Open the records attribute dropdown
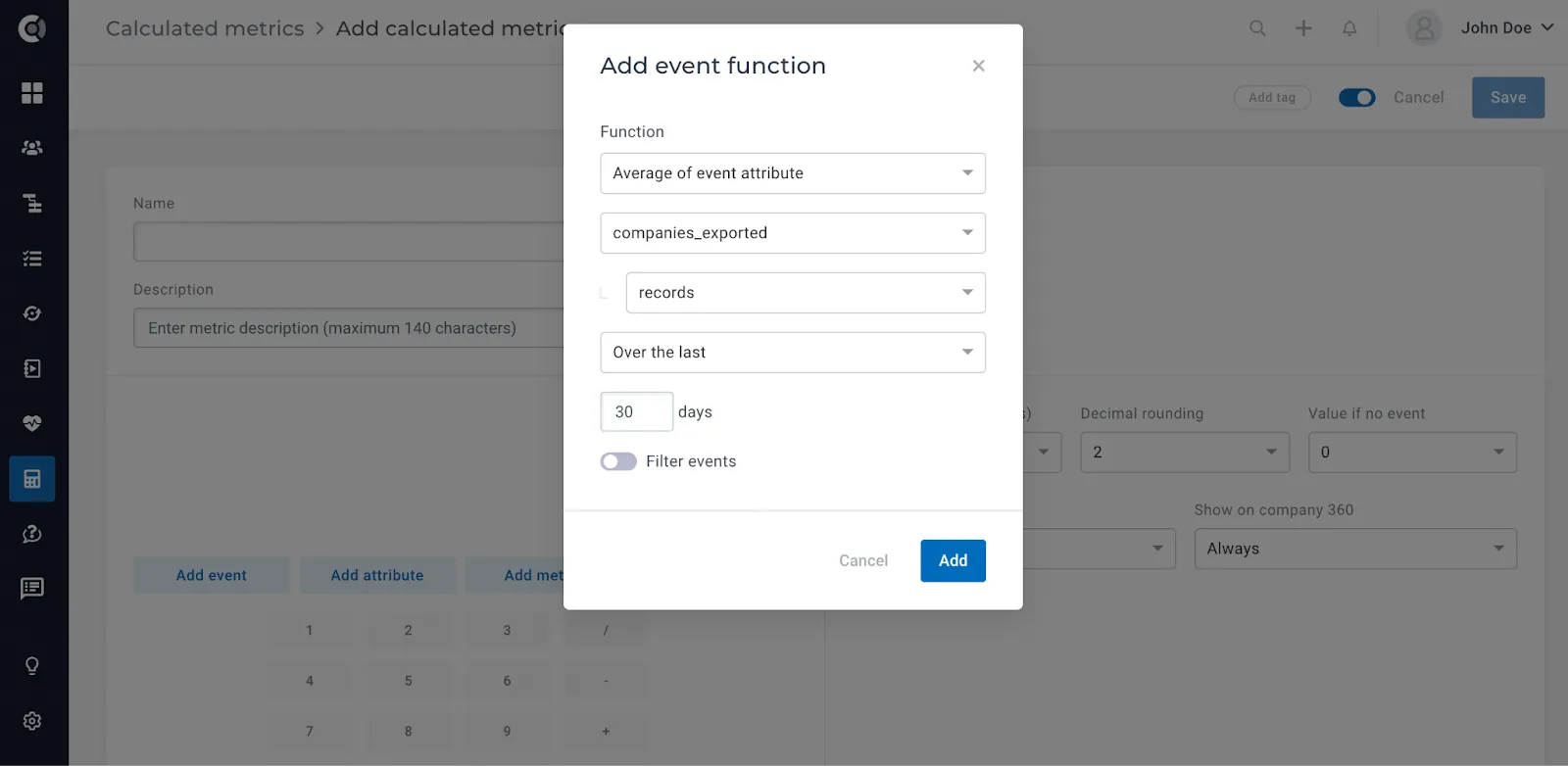1568x766 pixels. (x=806, y=293)
